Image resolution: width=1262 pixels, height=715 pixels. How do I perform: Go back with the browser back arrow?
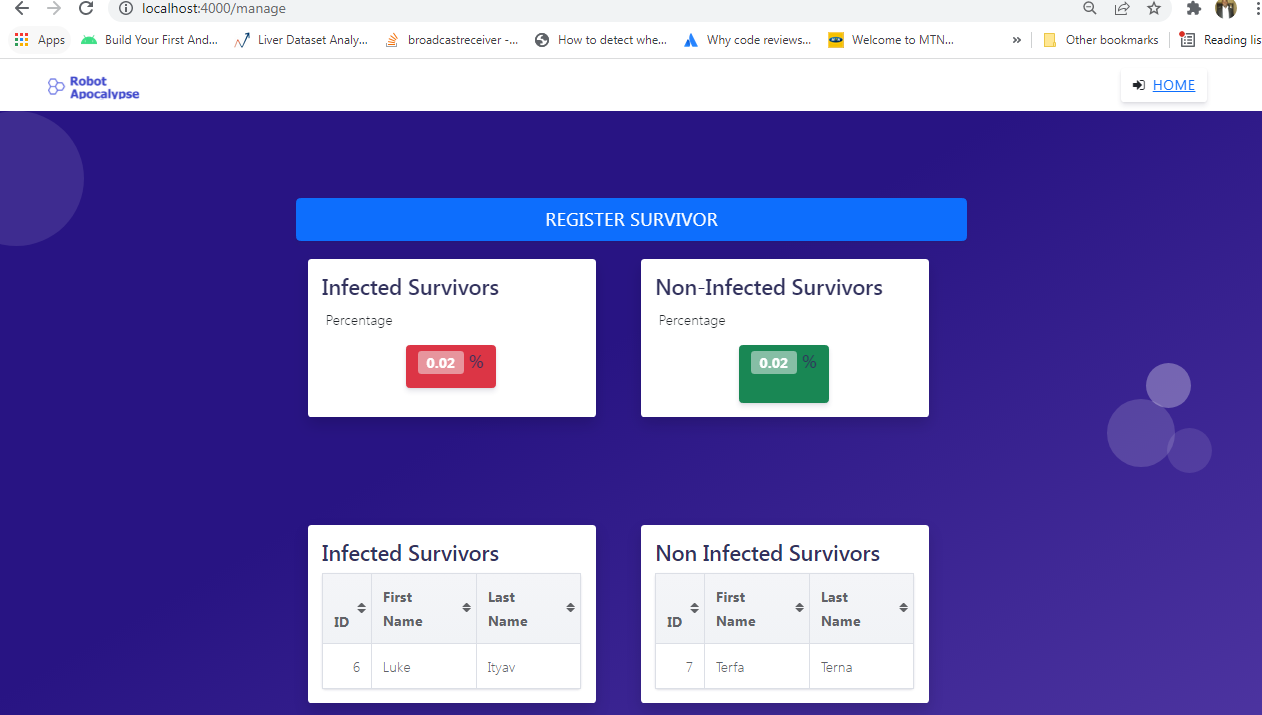point(22,8)
